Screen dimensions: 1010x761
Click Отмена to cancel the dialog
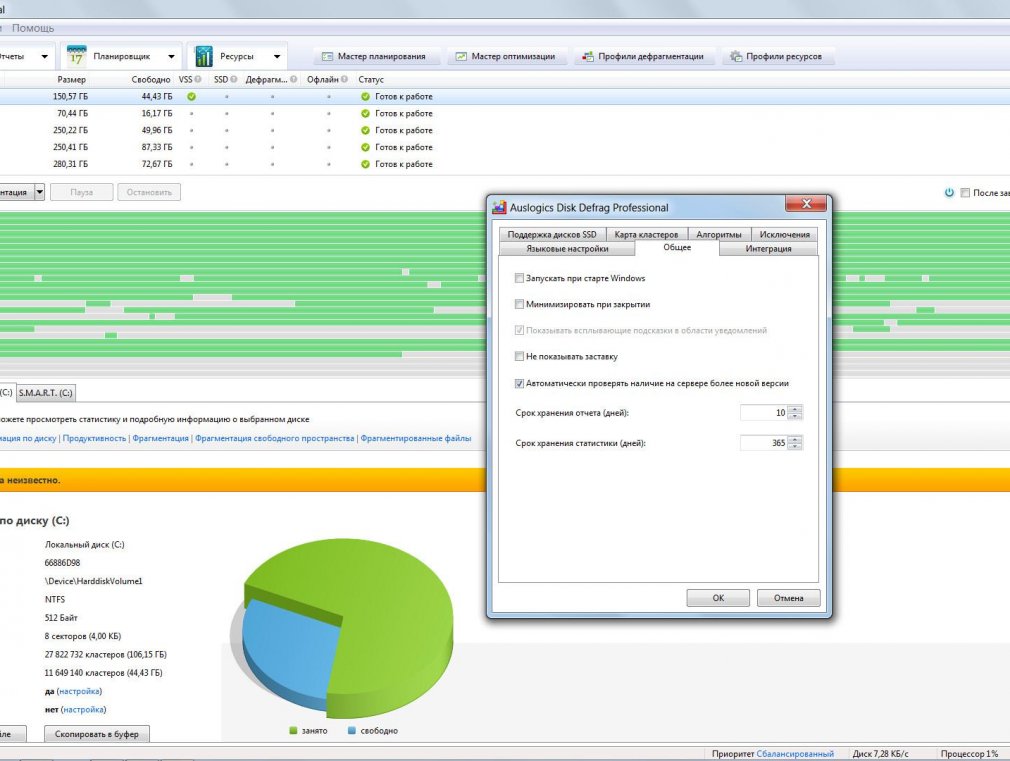[788, 598]
